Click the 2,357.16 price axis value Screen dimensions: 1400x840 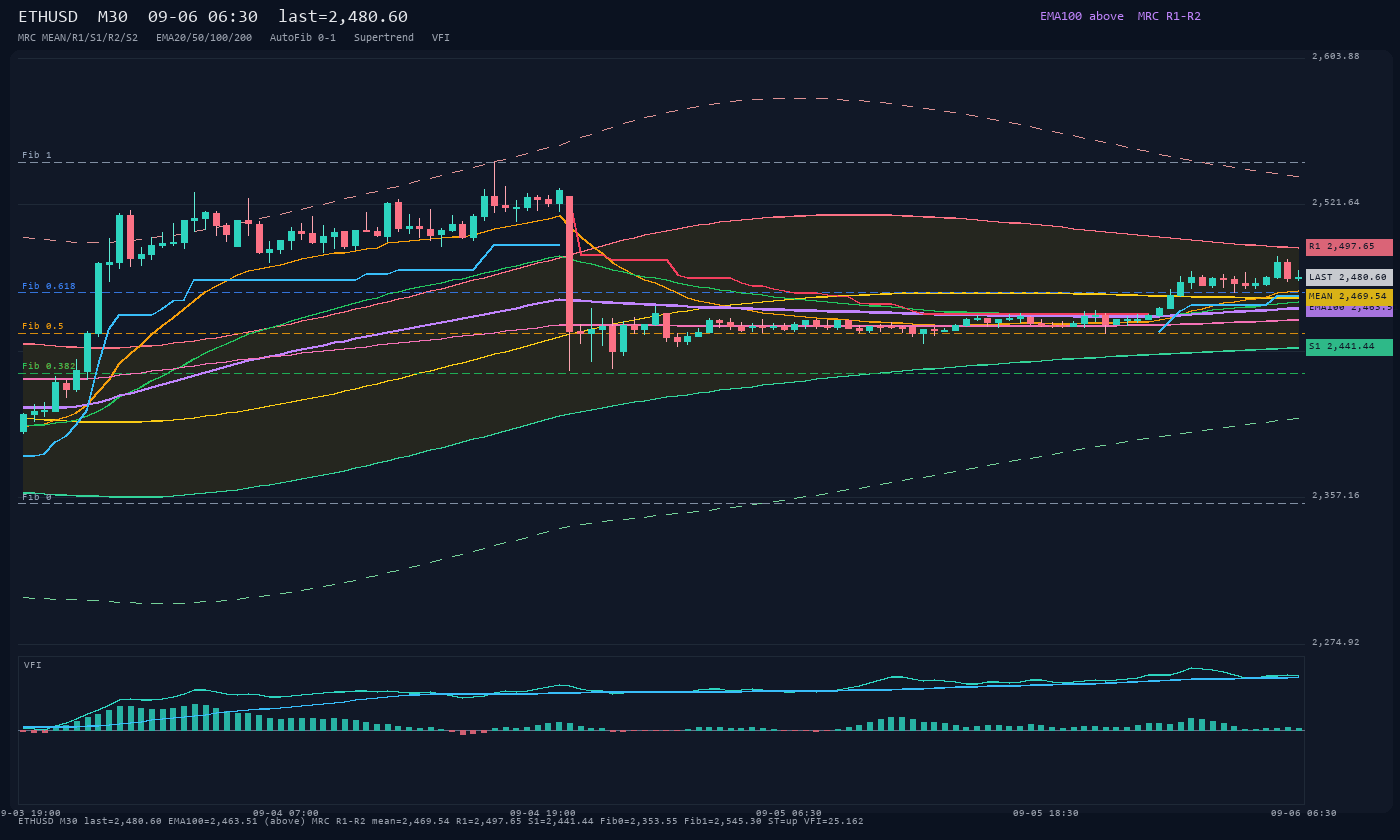pyautogui.click(x=1336, y=495)
